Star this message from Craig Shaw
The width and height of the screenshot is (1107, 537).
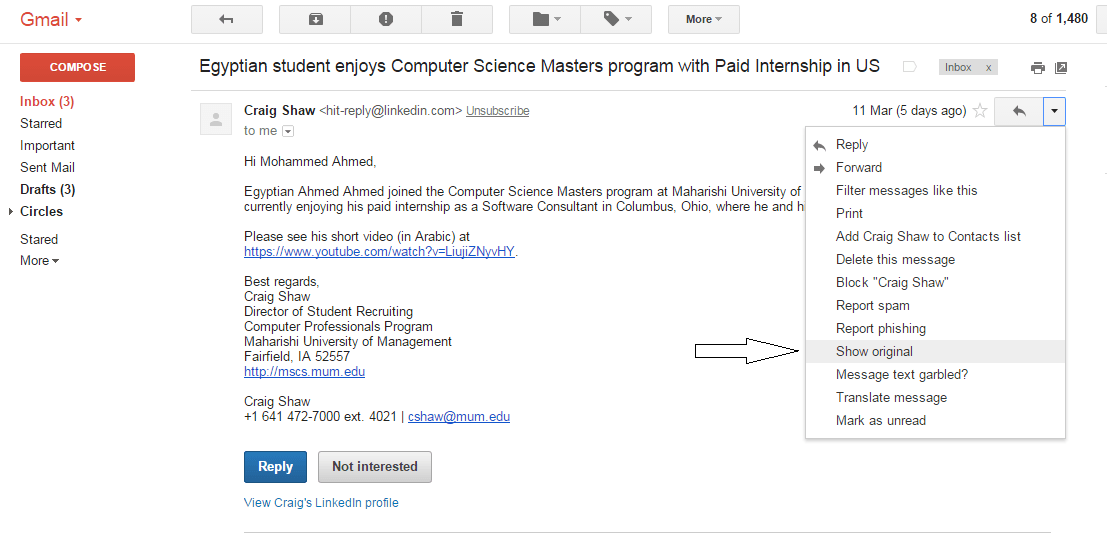coord(980,111)
